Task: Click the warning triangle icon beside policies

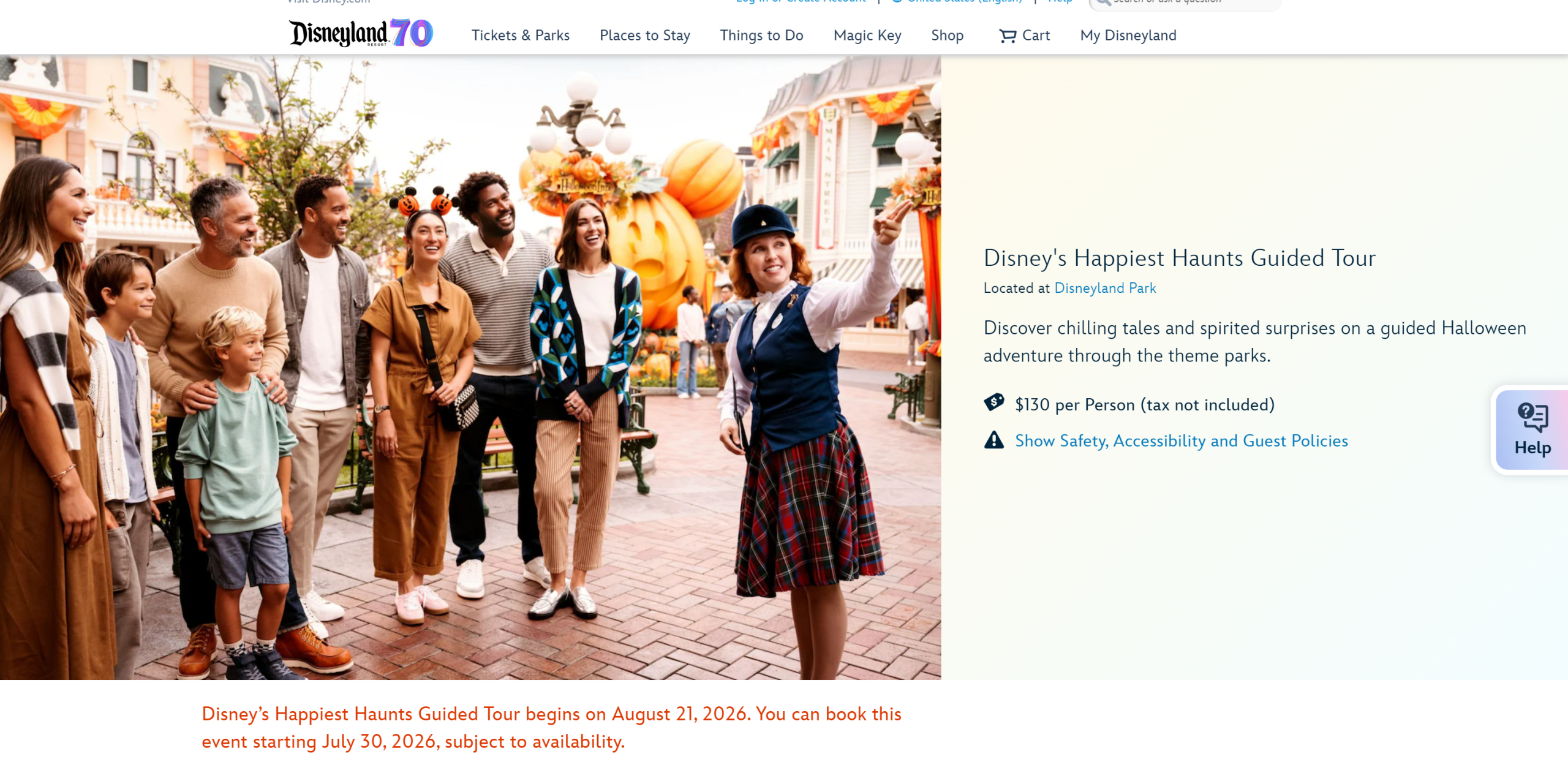Action: click(993, 440)
